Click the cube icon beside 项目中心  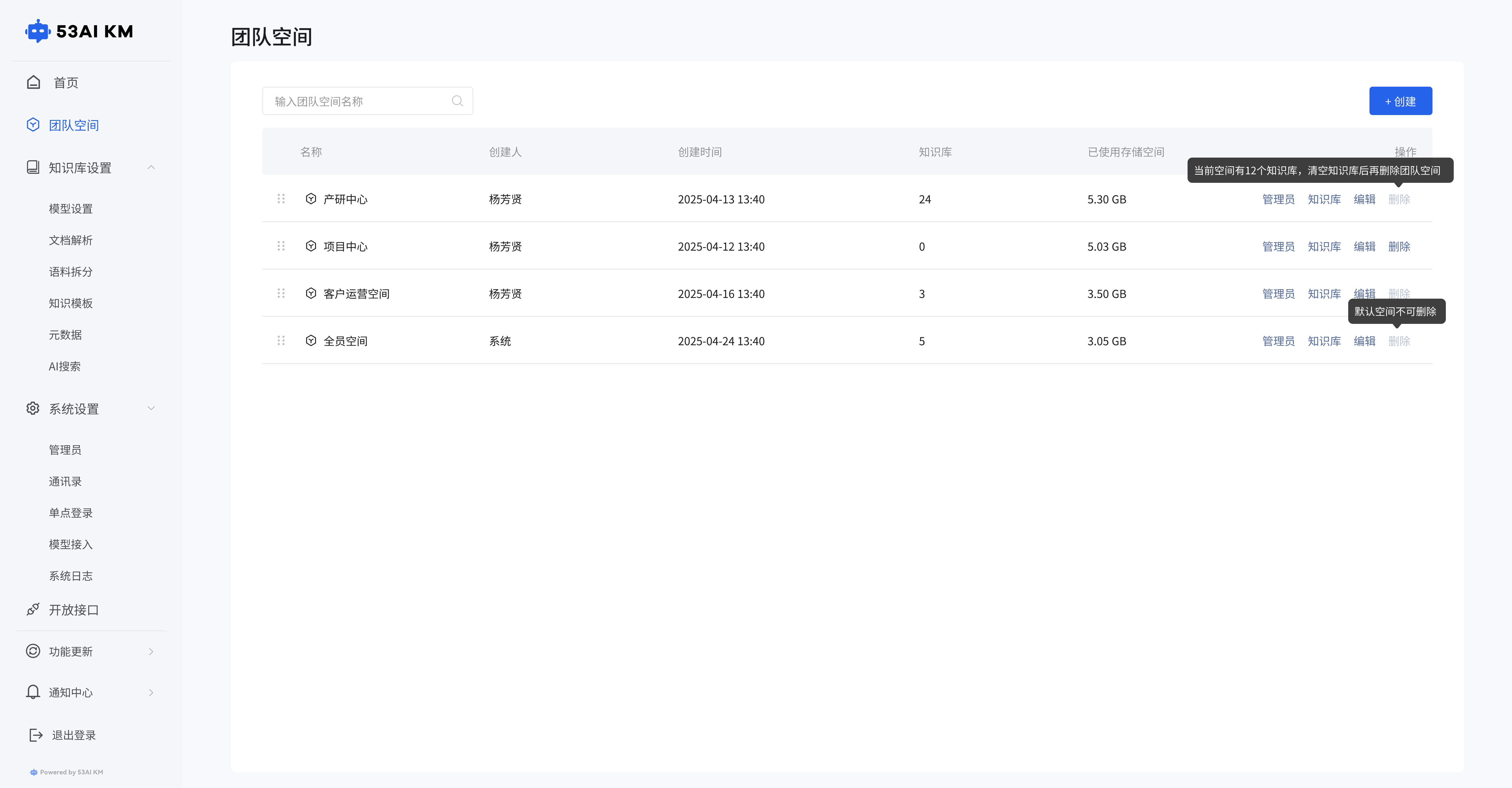(x=311, y=246)
